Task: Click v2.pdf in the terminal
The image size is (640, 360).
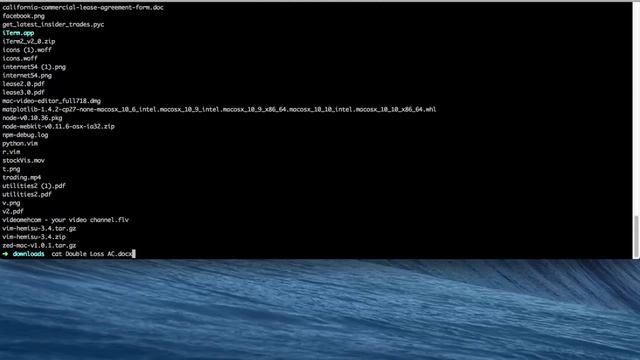Action: tap(13, 211)
